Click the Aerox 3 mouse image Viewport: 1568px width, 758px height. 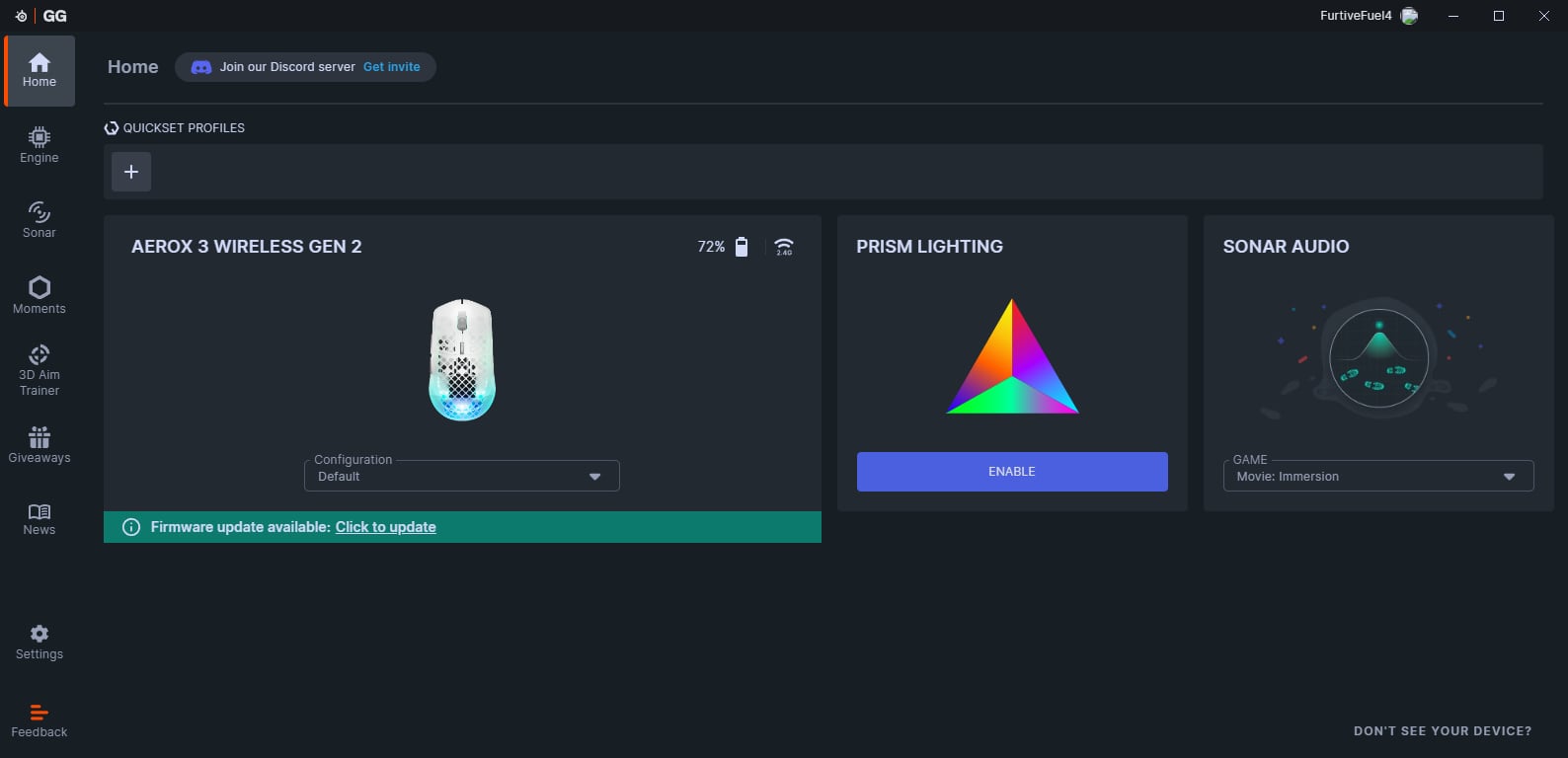(x=462, y=360)
